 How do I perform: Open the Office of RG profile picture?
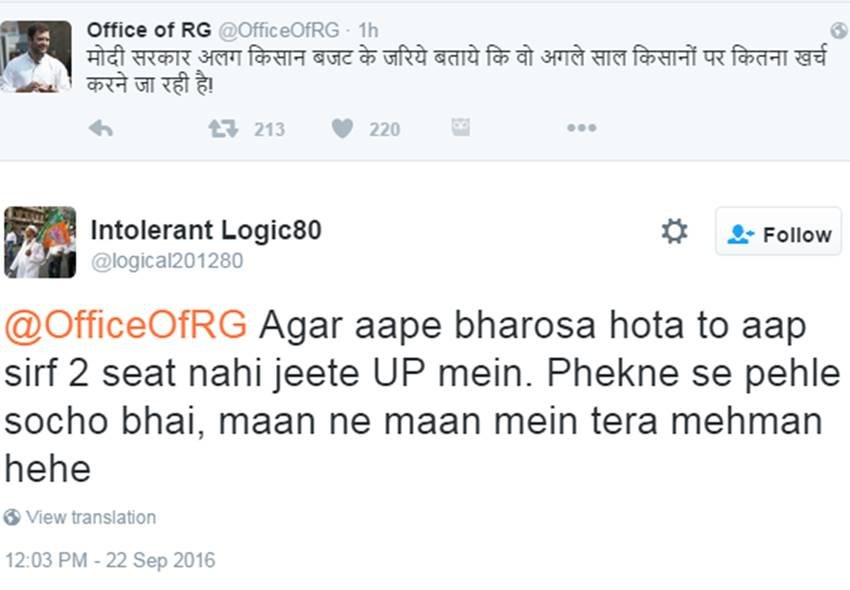(36, 56)
